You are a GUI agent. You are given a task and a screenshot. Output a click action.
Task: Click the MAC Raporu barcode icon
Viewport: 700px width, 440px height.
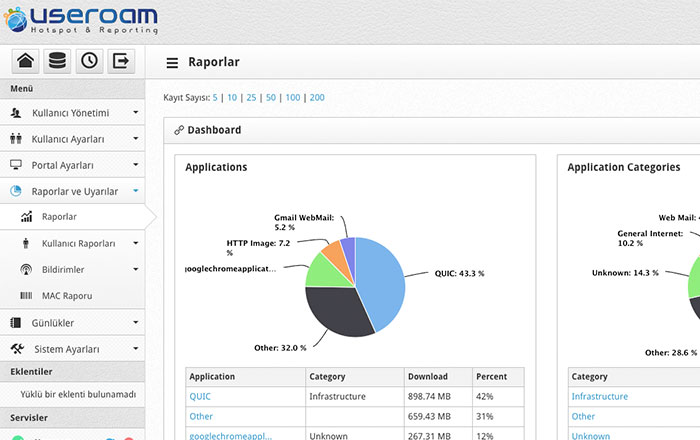26,295
